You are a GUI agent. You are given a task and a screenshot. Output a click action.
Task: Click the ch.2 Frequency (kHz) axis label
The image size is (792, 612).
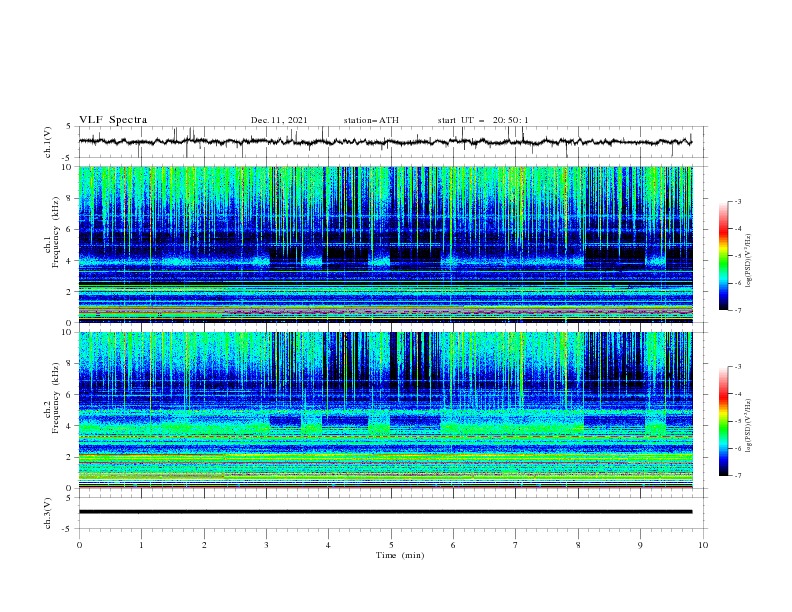tap(52, 397)
